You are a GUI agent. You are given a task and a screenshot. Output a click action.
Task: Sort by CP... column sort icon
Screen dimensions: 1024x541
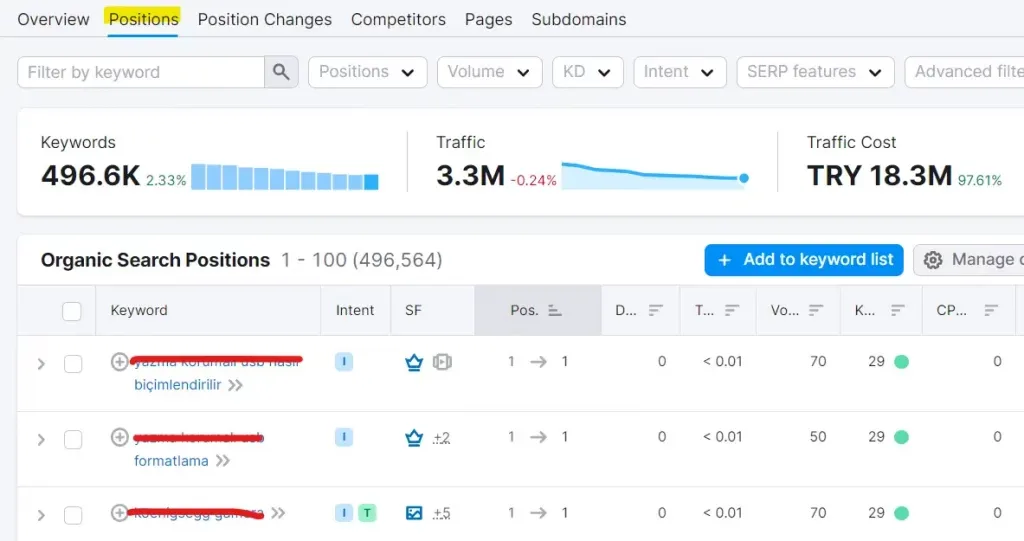point(991,310)
